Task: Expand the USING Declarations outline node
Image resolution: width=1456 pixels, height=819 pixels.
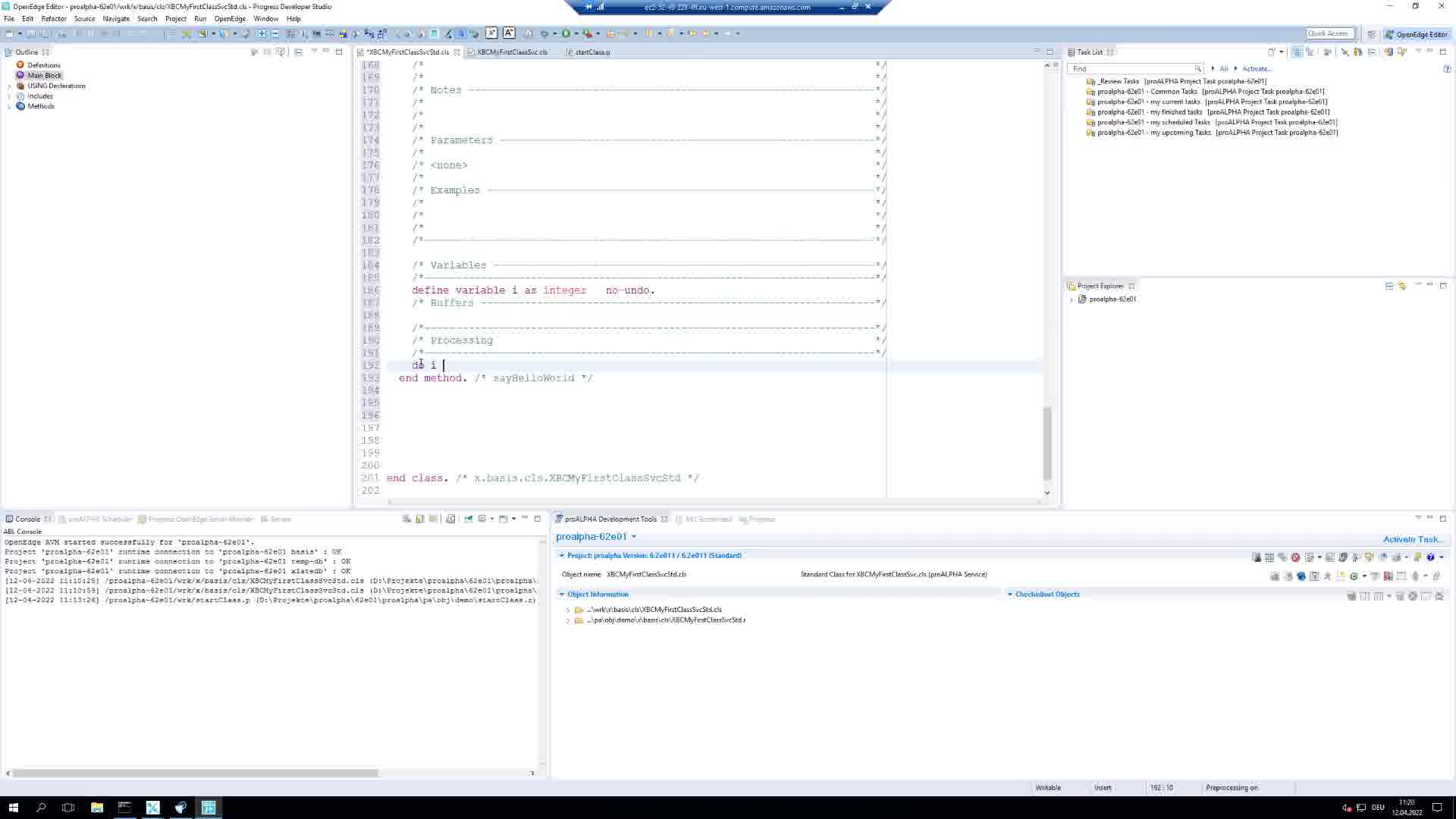Action: (9, 86)
